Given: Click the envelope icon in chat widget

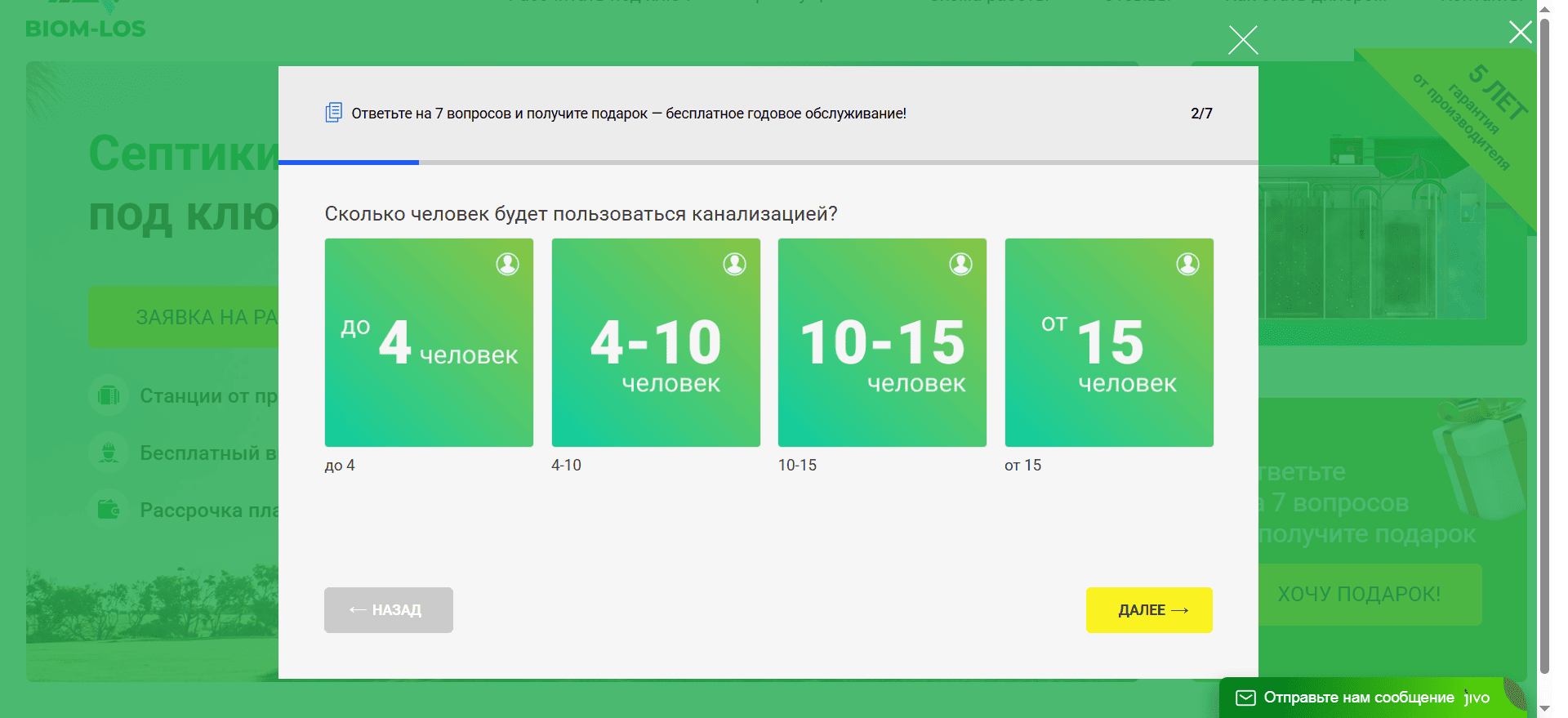Looking at the screenshot, I should tap(1245, 698).
